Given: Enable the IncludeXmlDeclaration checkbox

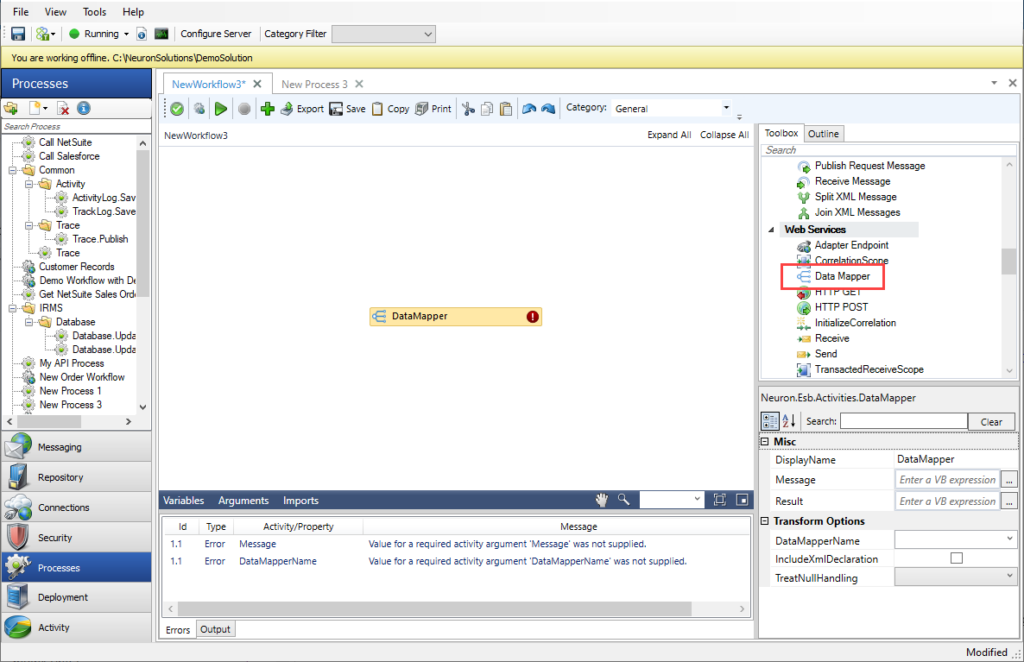Looking at the screenshot, I should [956, 559].
